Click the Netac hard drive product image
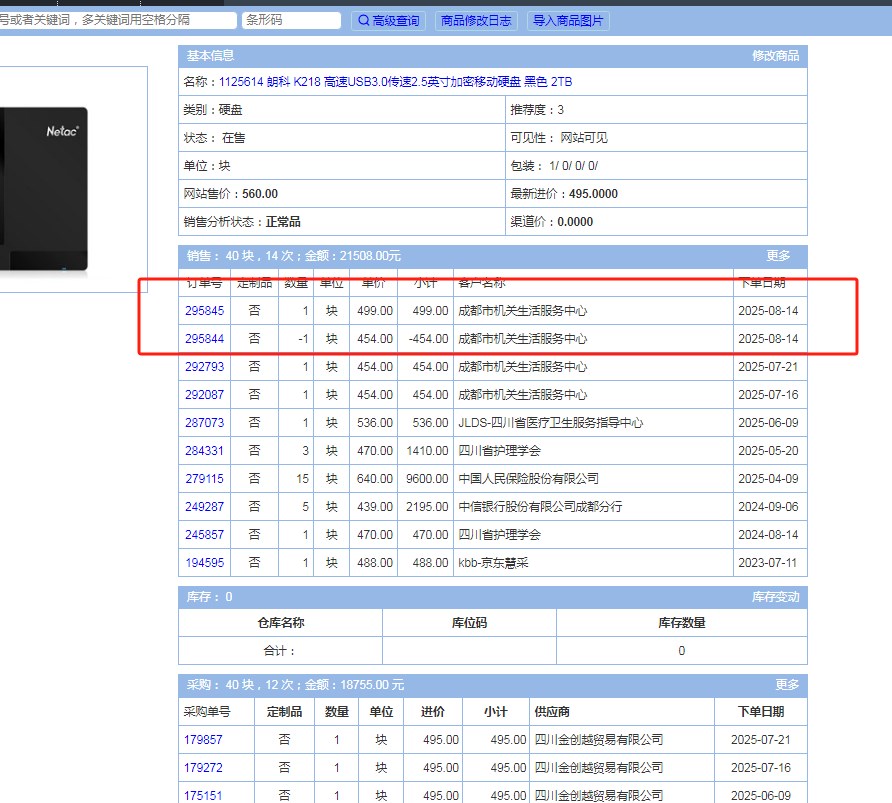Viewport: 892px width, 803px height. [44, 189]
